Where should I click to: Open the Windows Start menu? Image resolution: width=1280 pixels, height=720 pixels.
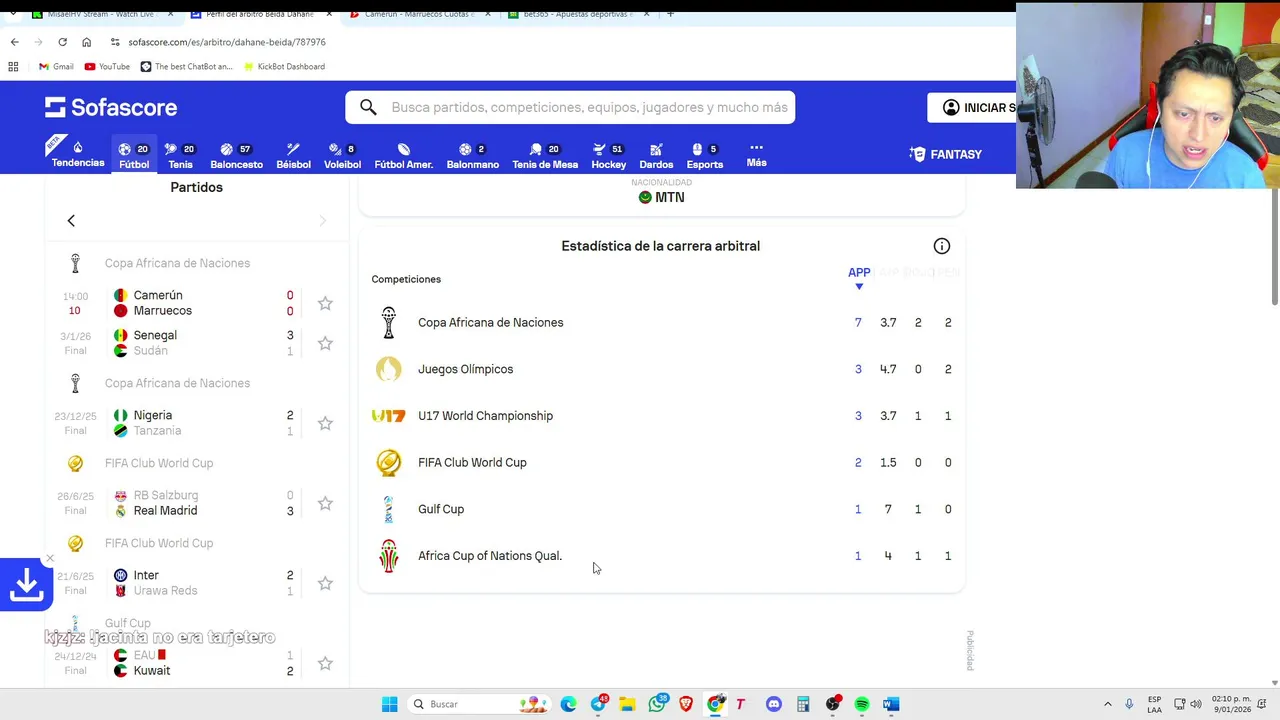click(x=389, y=704)
